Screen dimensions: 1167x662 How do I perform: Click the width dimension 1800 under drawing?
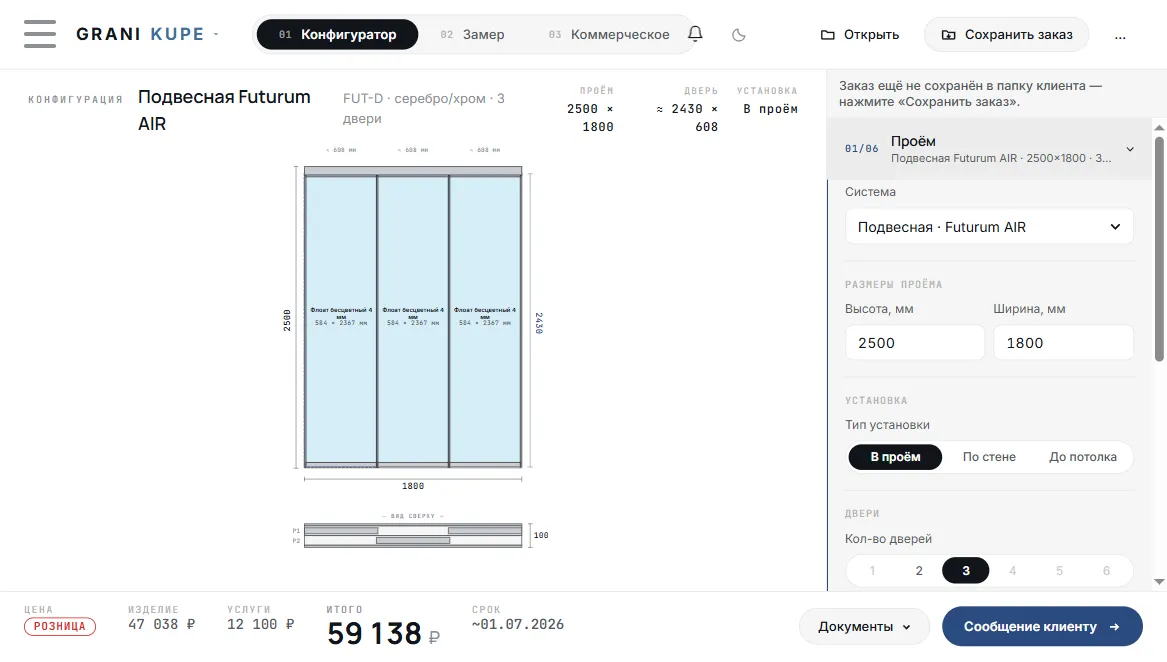click(x=413, y=486)
